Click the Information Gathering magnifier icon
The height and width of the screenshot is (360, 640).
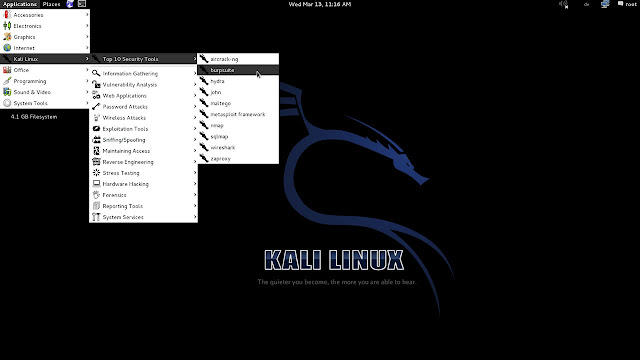[96, 73]
